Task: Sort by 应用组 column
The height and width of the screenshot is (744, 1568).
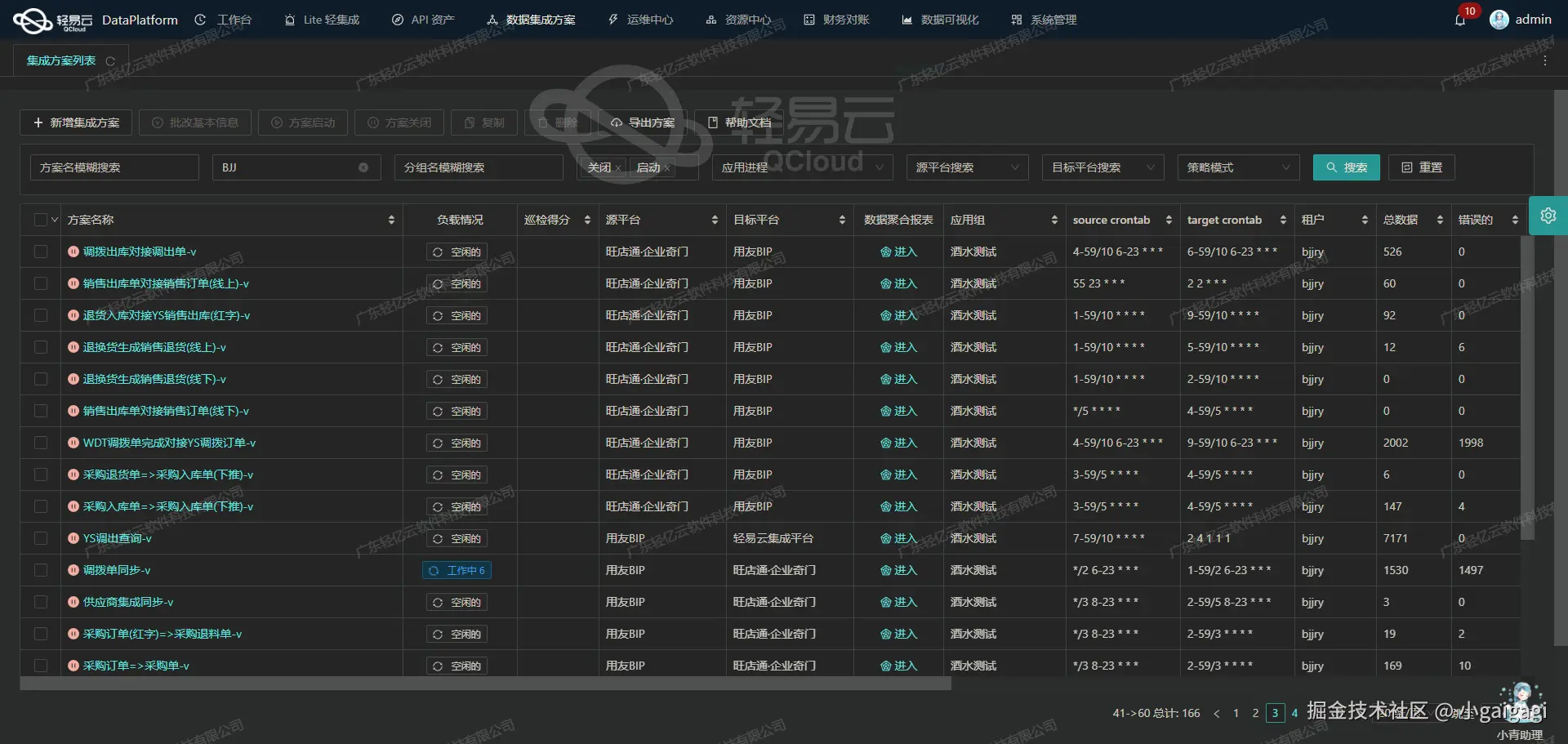Action: pyautogui.click(x=1054, y=220)
